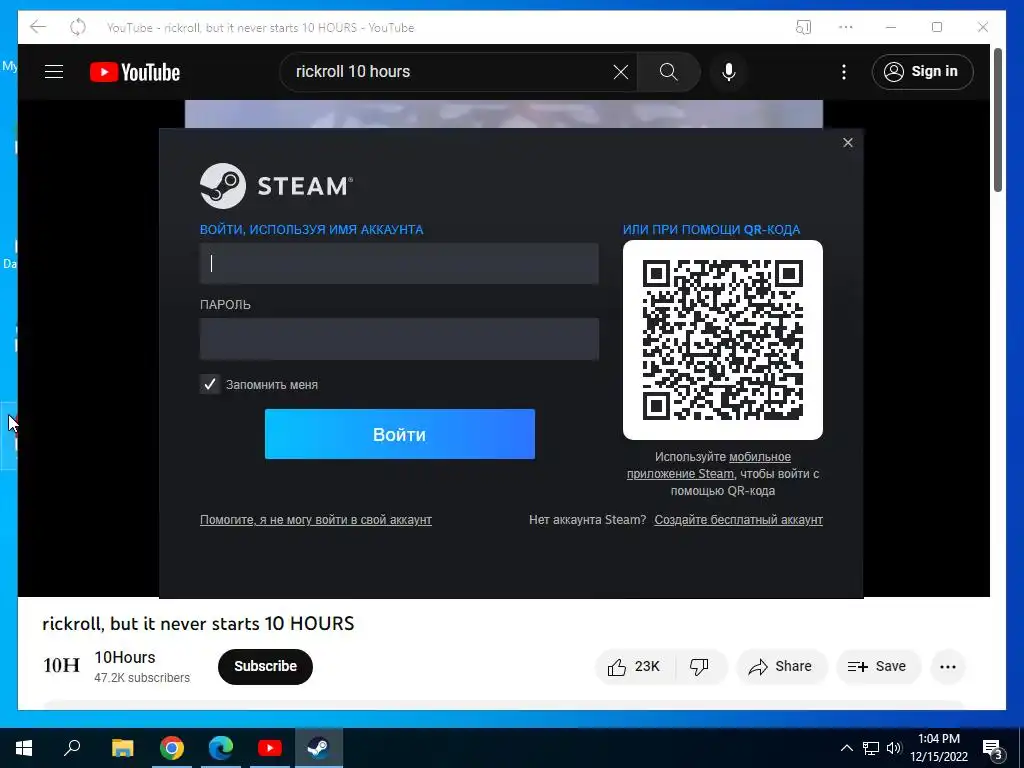Start voice search with the microphone icon

click(x=729, y=72)
